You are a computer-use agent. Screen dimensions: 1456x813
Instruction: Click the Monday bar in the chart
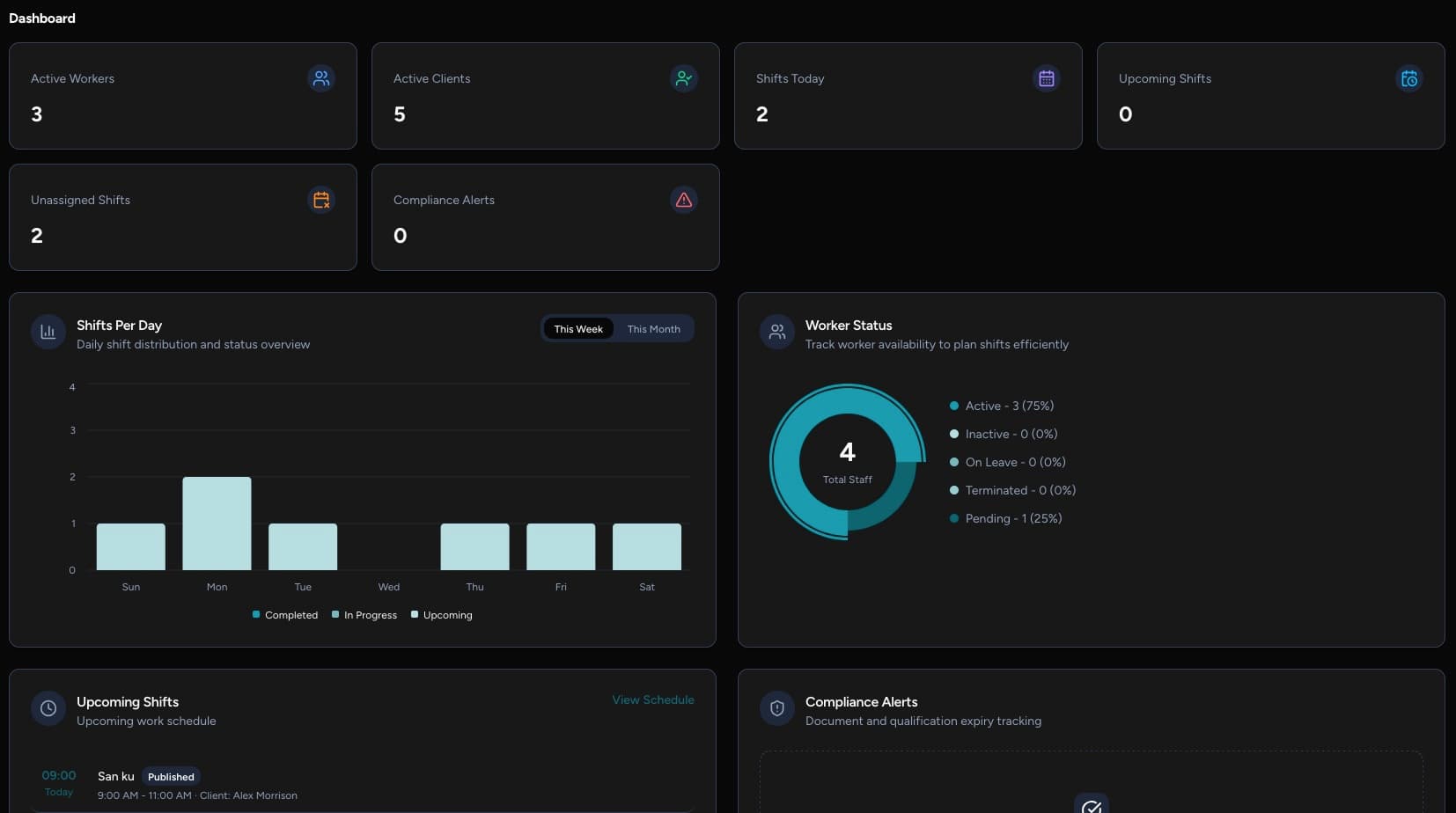click(216, 524)
